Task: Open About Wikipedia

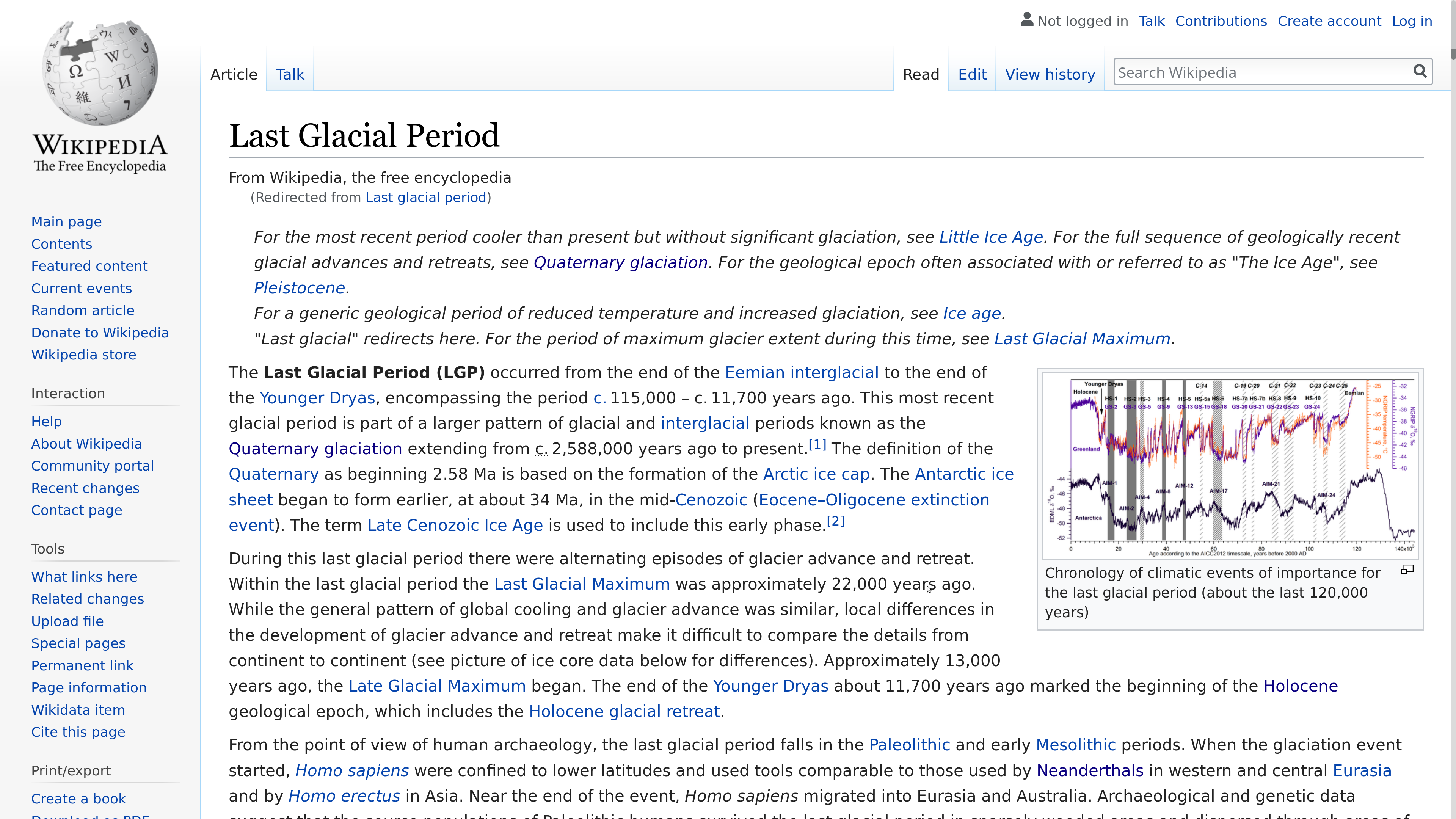Action: pos(86,444)
